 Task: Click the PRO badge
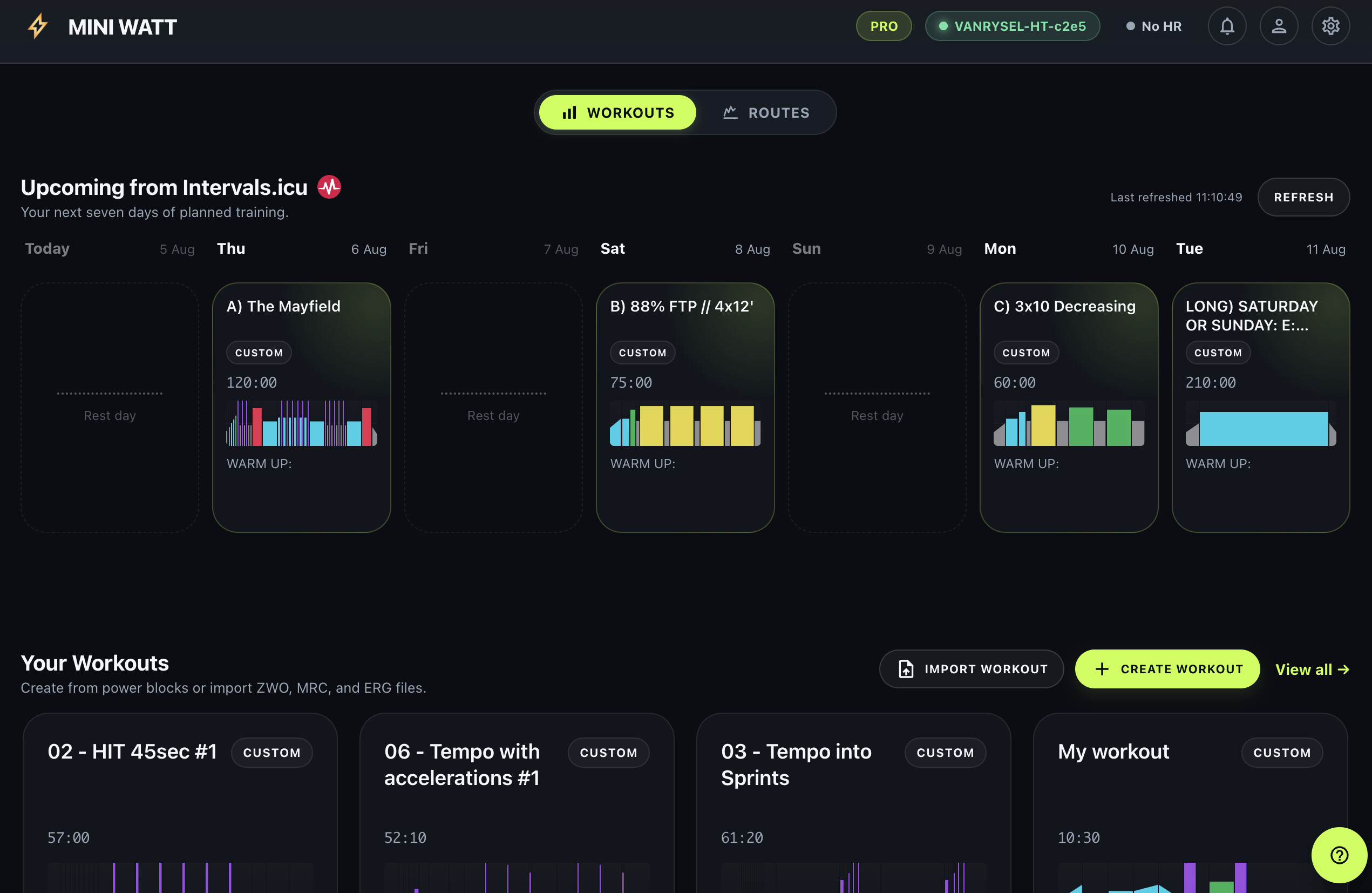pyautogui.click(x=884, y=26)
